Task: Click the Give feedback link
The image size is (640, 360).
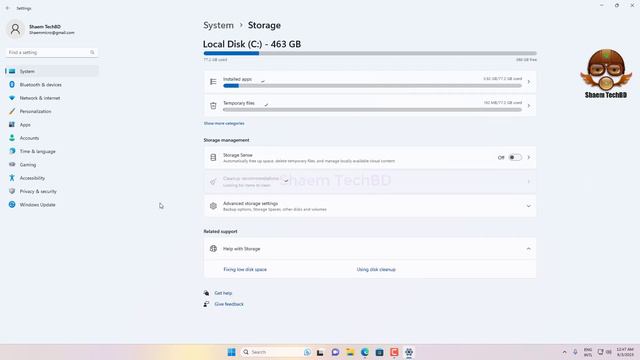Action: tap(229, 304)
